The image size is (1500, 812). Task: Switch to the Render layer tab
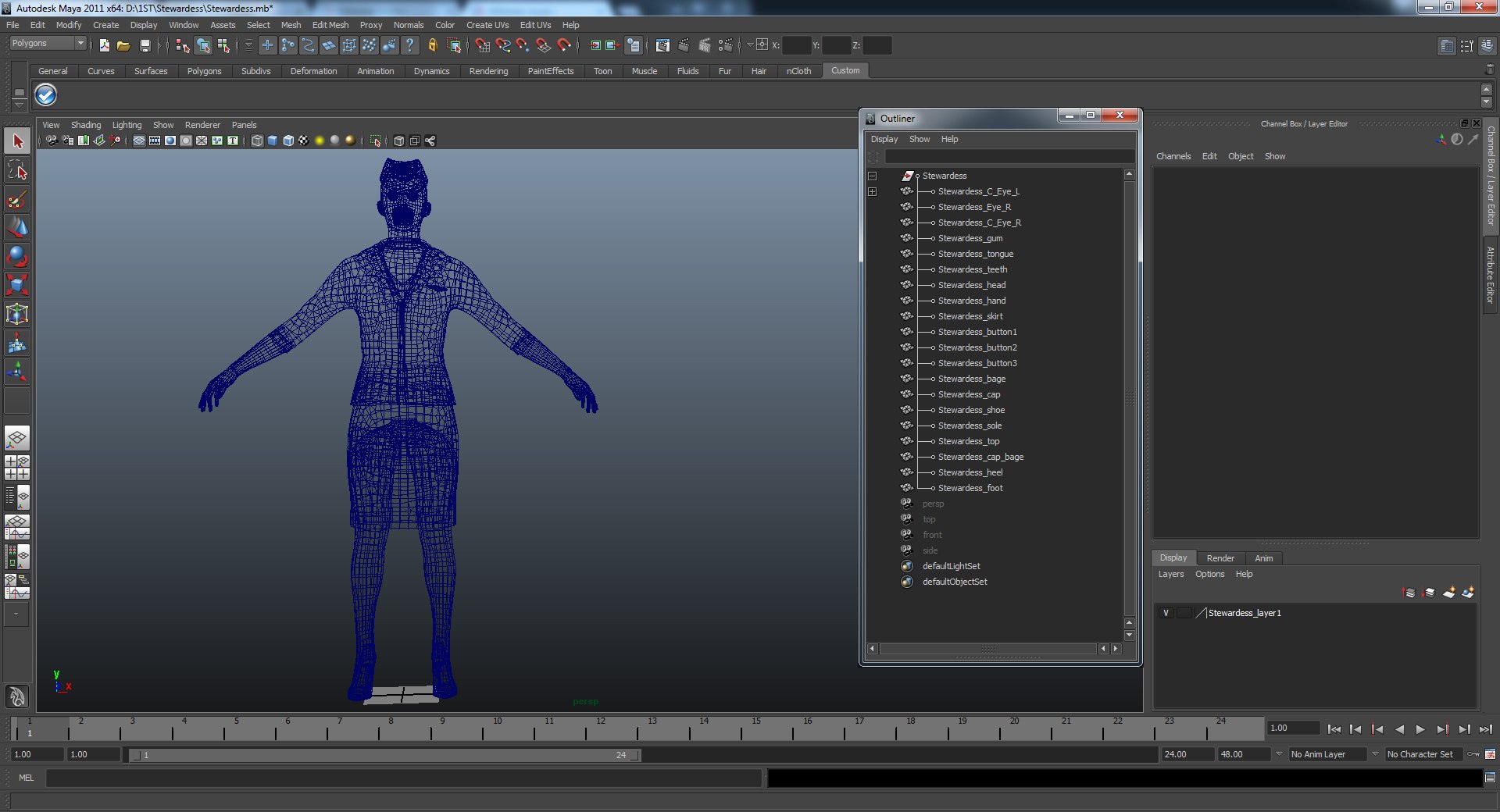1220,558
